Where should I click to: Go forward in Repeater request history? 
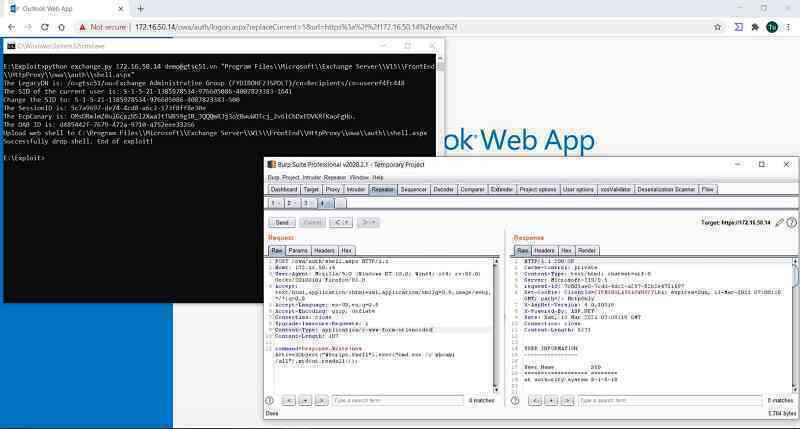coord(368,222)
